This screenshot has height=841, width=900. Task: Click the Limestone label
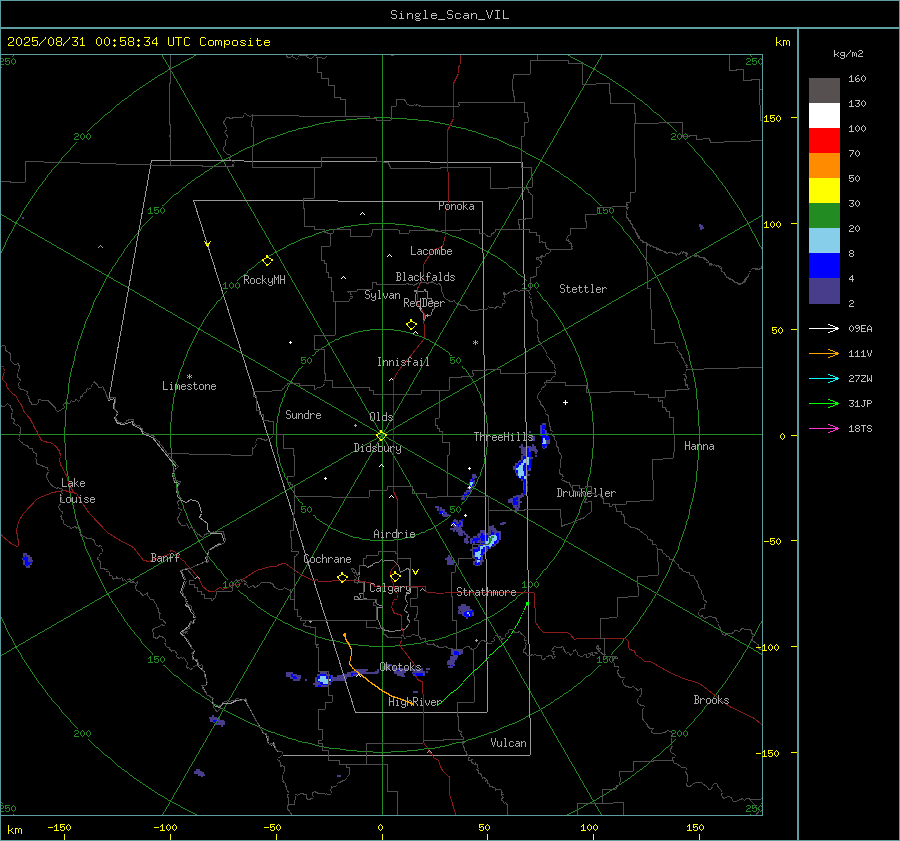point(189,386)
